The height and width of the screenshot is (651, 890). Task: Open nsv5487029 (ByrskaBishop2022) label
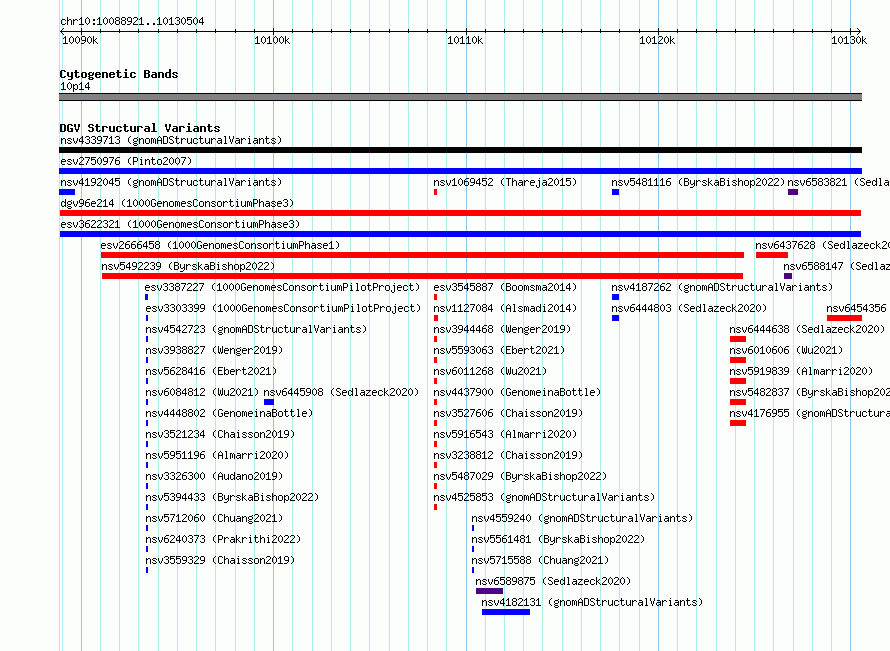(x=520, y=476)
